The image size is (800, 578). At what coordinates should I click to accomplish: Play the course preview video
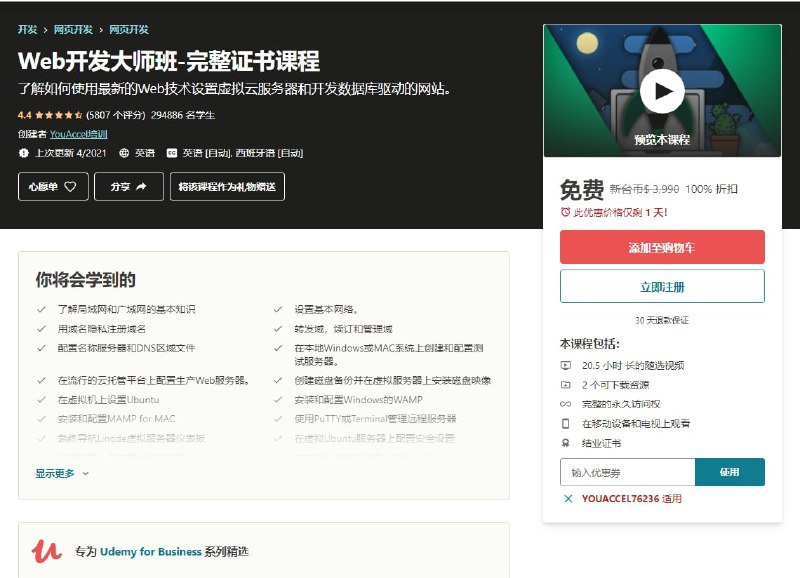click(662, 91)
